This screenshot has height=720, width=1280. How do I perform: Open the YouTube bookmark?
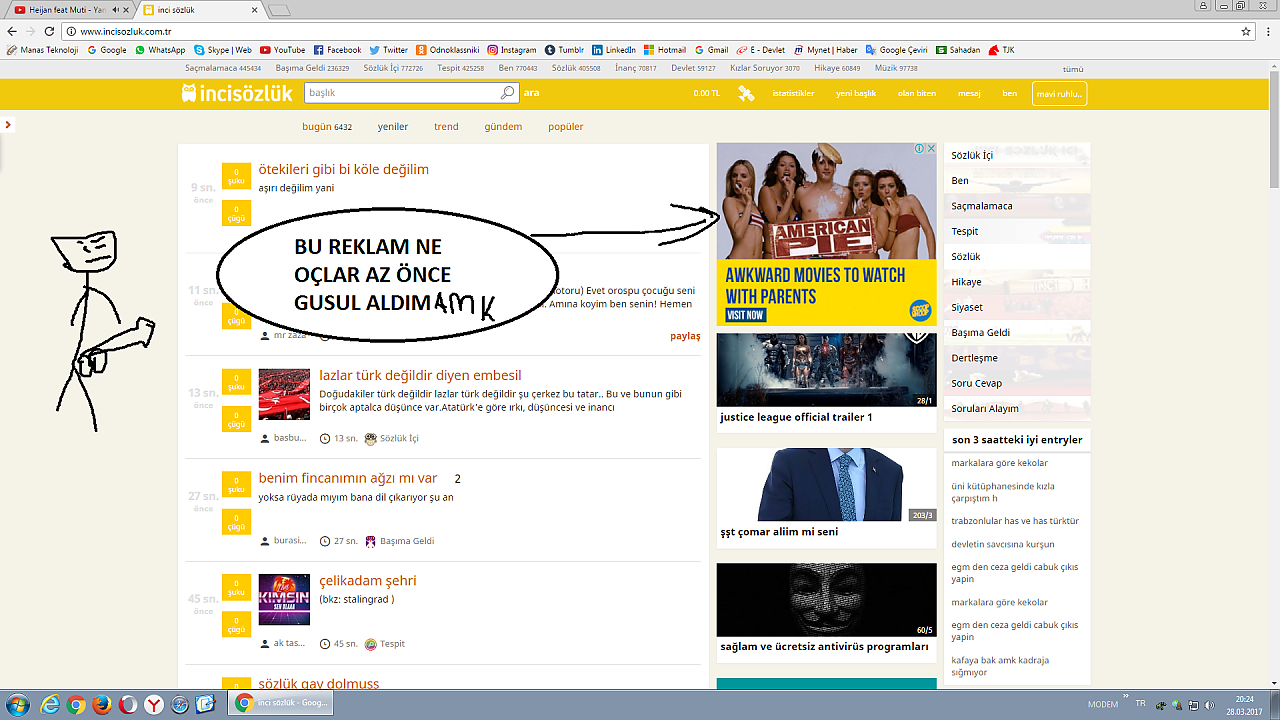click(x=283, y=50)
